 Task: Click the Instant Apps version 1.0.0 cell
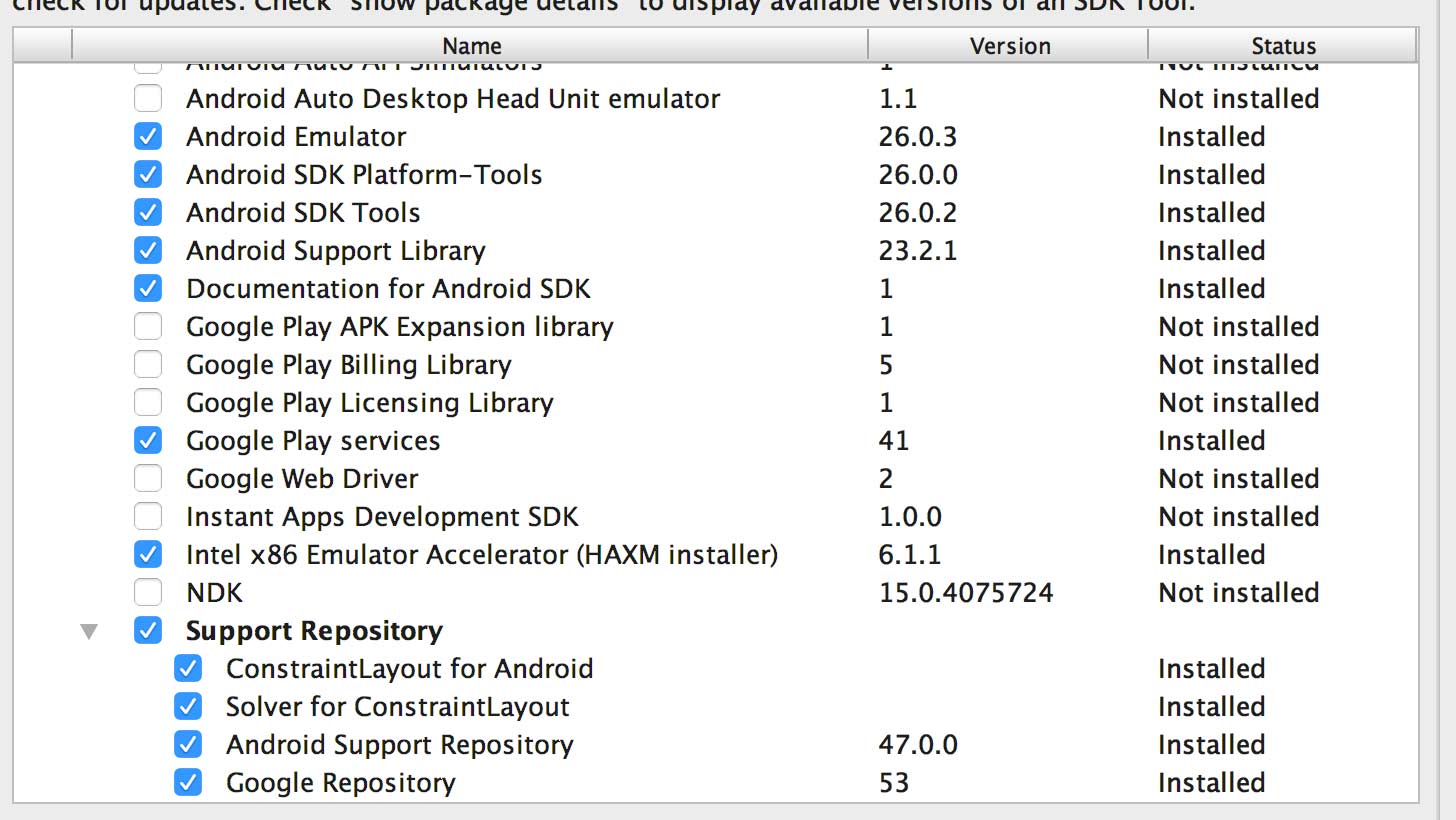click(910, 517)
